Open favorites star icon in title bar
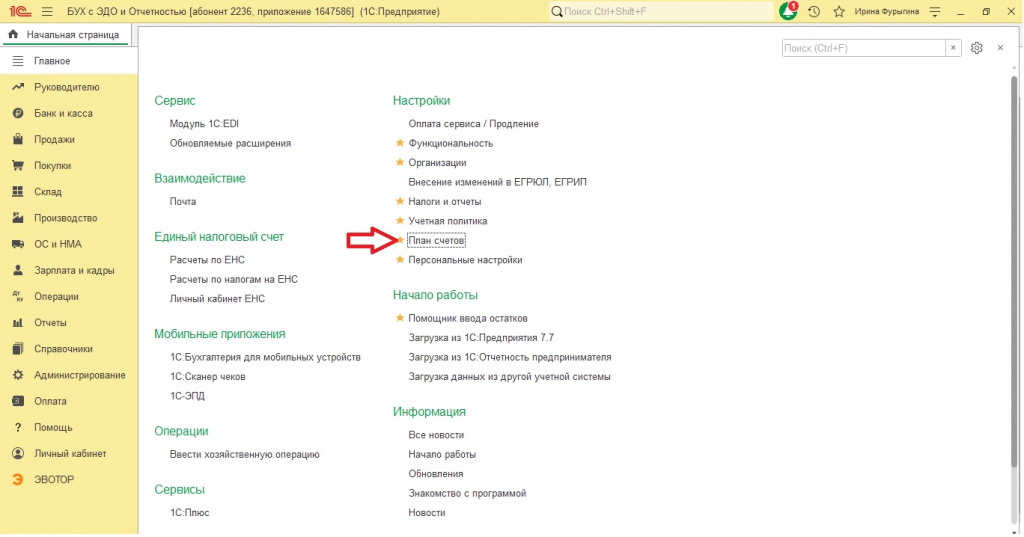The height and width of the screenshot is (537, 1024). coord(839,12)
